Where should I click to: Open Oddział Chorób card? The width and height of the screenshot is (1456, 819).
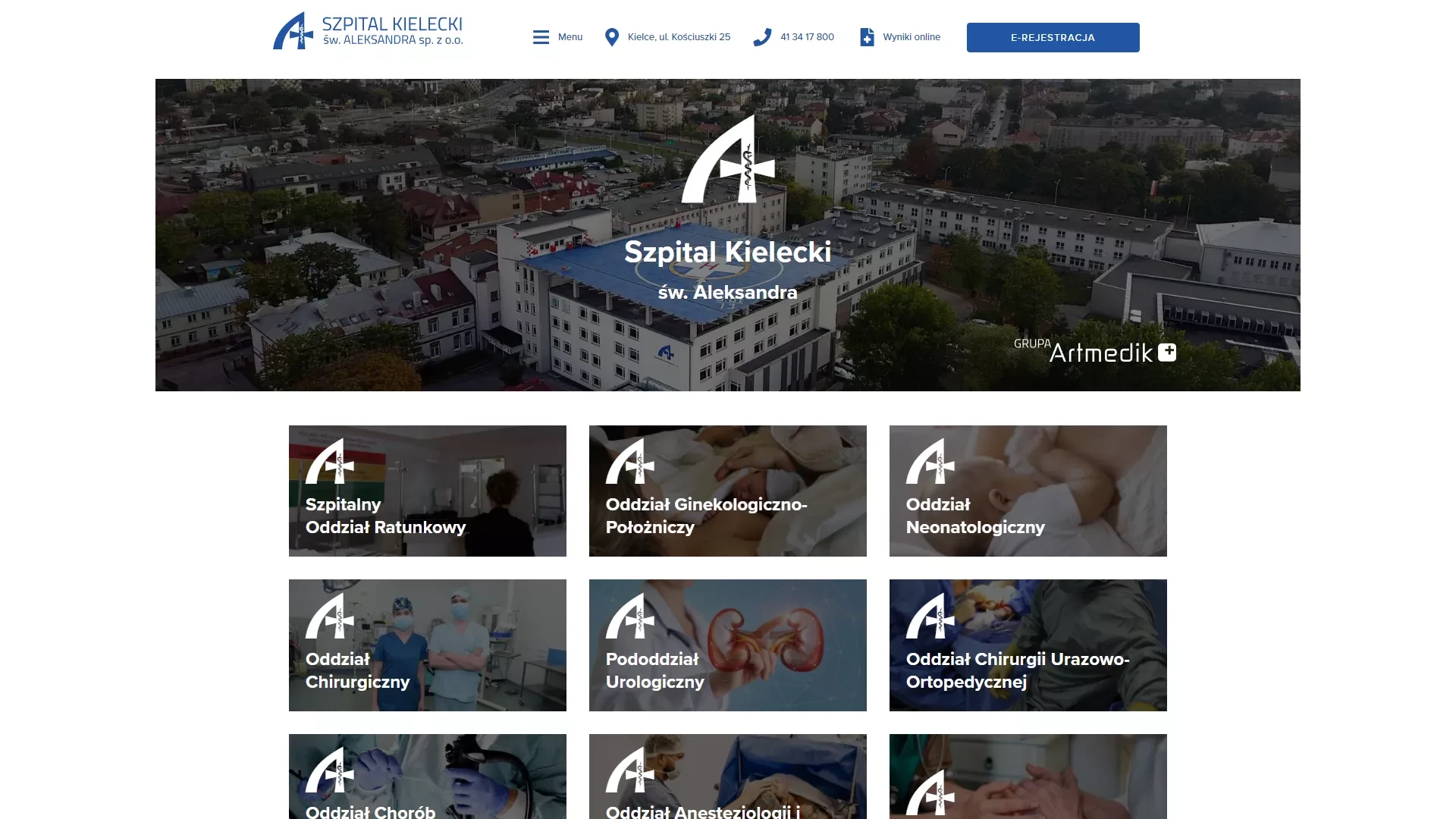tap(428, 777)
